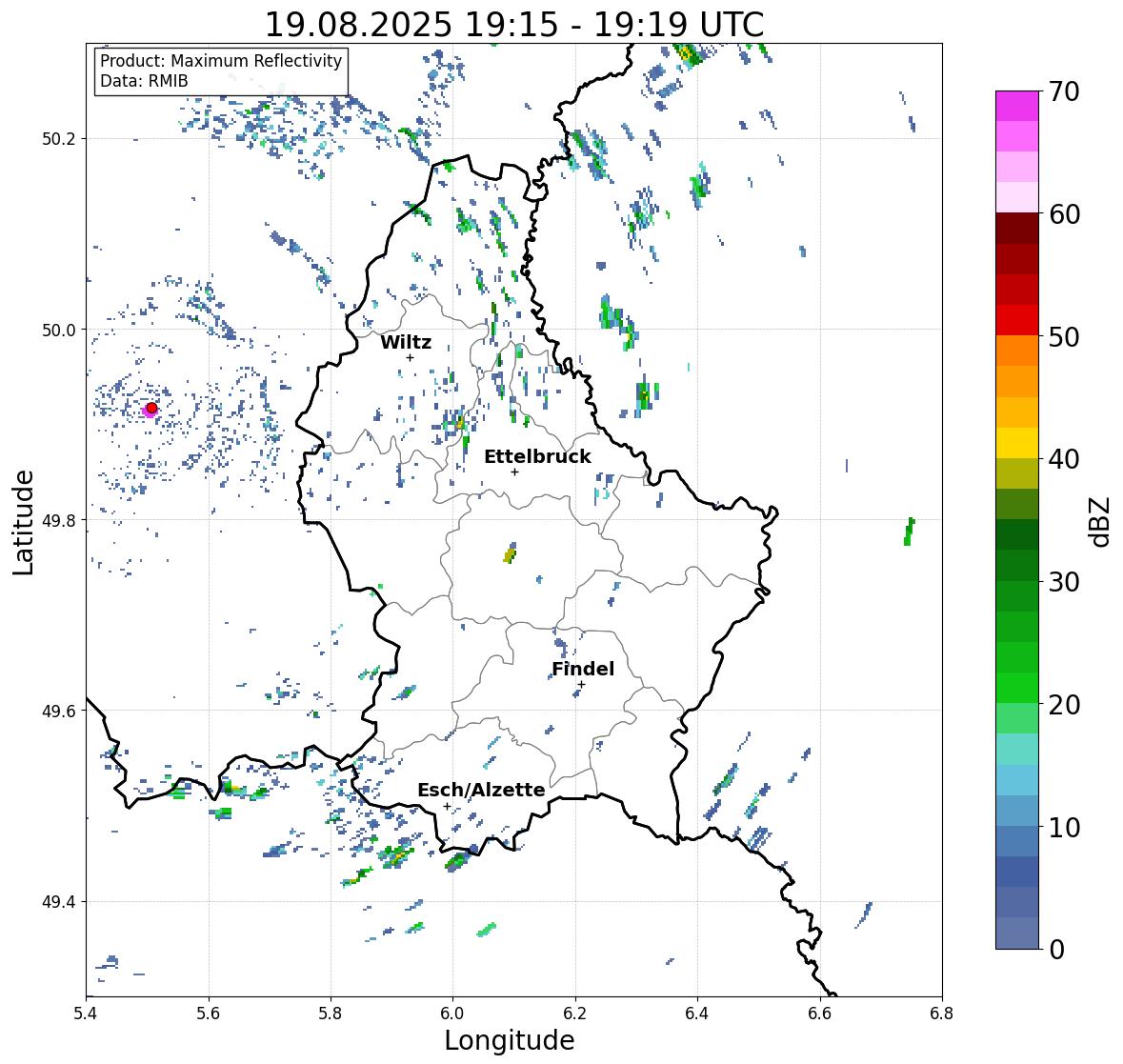1123x1064 pixels.
Task: Click the 6.0 longitude tick label
Action: [x=452, y=1014]
